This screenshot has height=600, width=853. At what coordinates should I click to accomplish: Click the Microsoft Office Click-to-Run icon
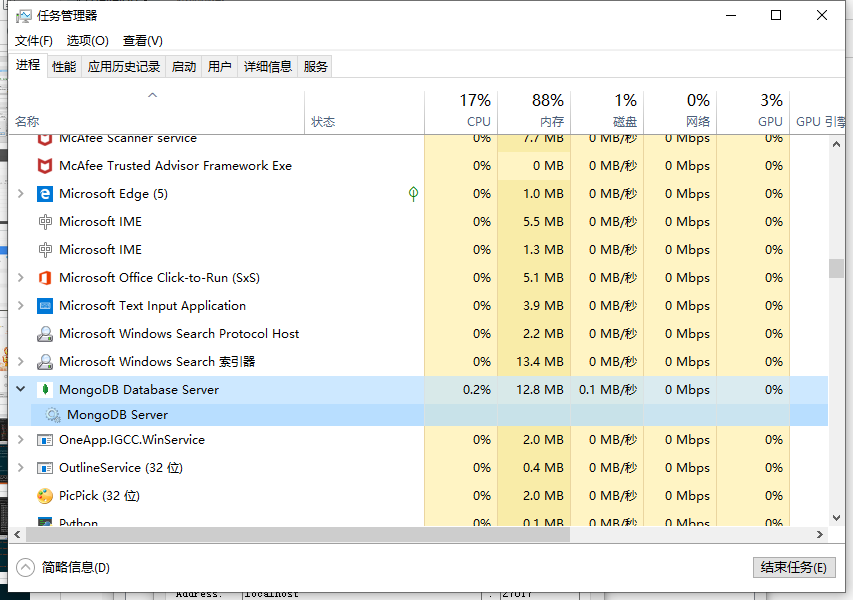pos(45,278)
